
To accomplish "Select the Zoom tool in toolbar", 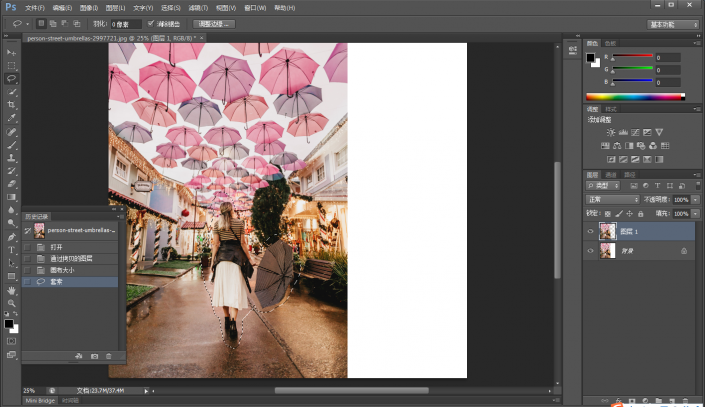I will pos(11,304).
